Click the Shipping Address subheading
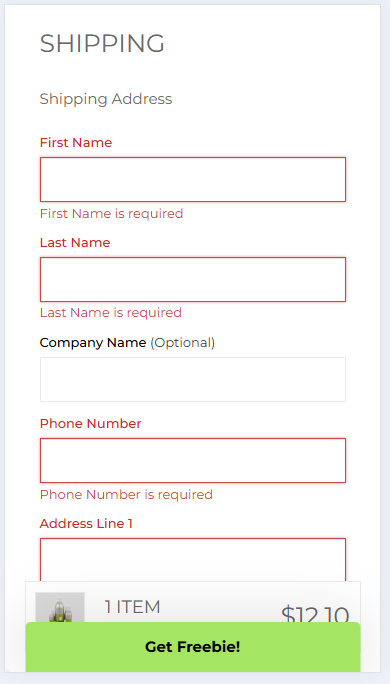This screenshot has width=390, height=684. tap(106, 99)
